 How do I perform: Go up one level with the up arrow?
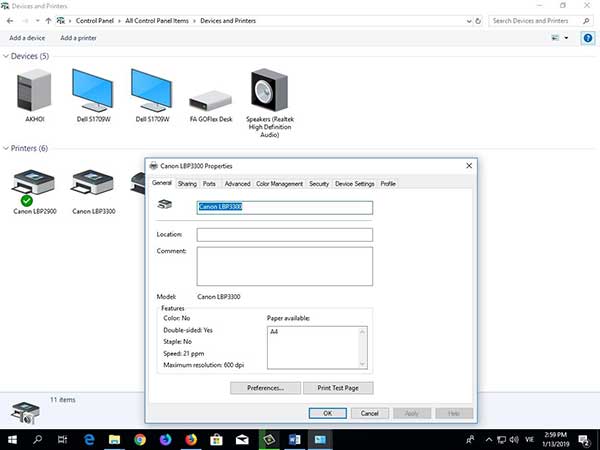(48, 21)
